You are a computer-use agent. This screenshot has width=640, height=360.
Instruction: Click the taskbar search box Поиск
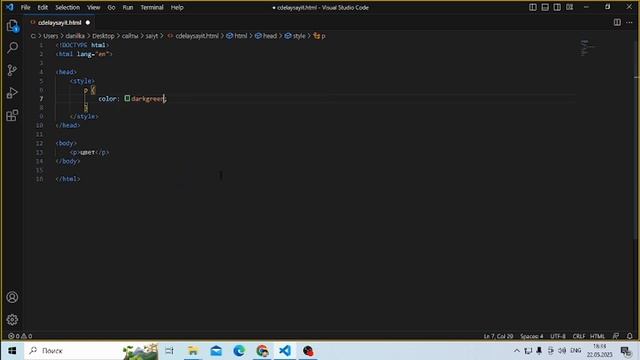pos(91,351)
